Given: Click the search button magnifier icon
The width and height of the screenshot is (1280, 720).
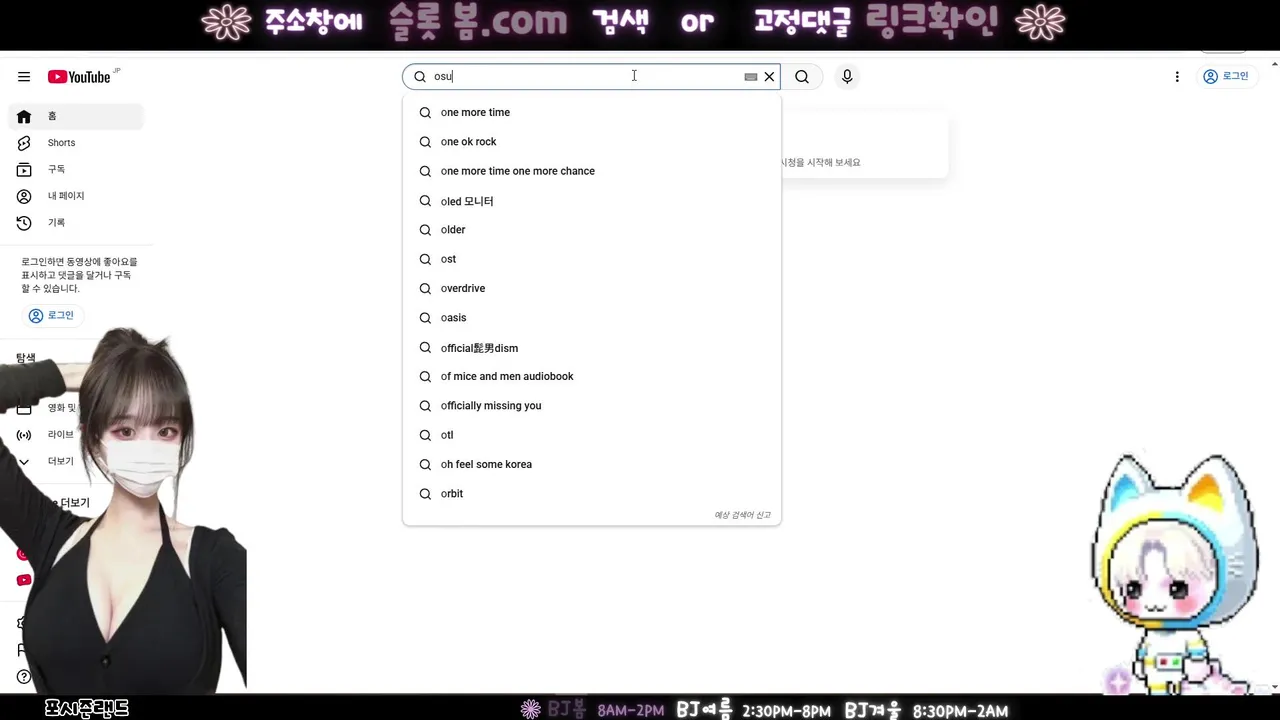Looking at the screenshot, I should [802, 77].
